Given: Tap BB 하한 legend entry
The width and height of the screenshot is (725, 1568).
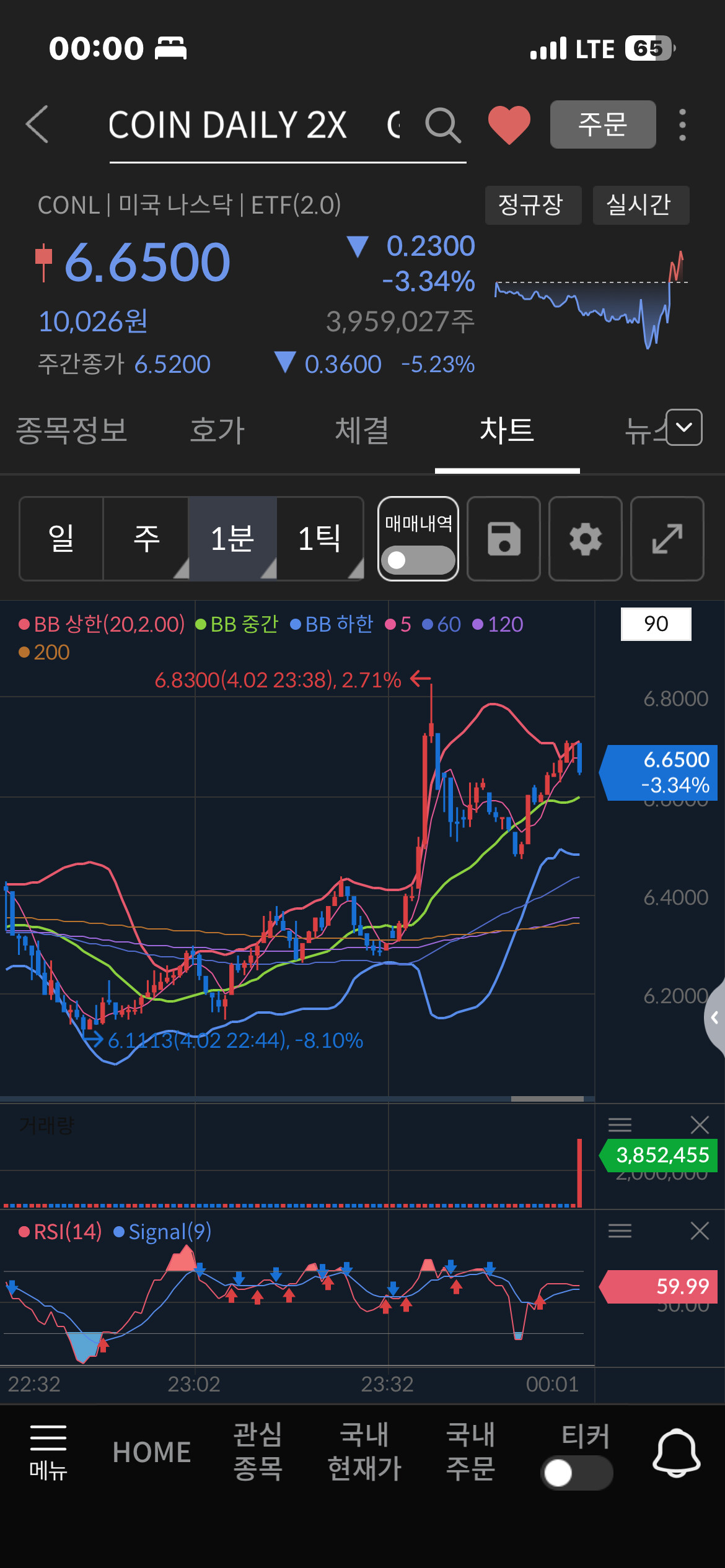Looking at the screenshot, I should (332, 624).
